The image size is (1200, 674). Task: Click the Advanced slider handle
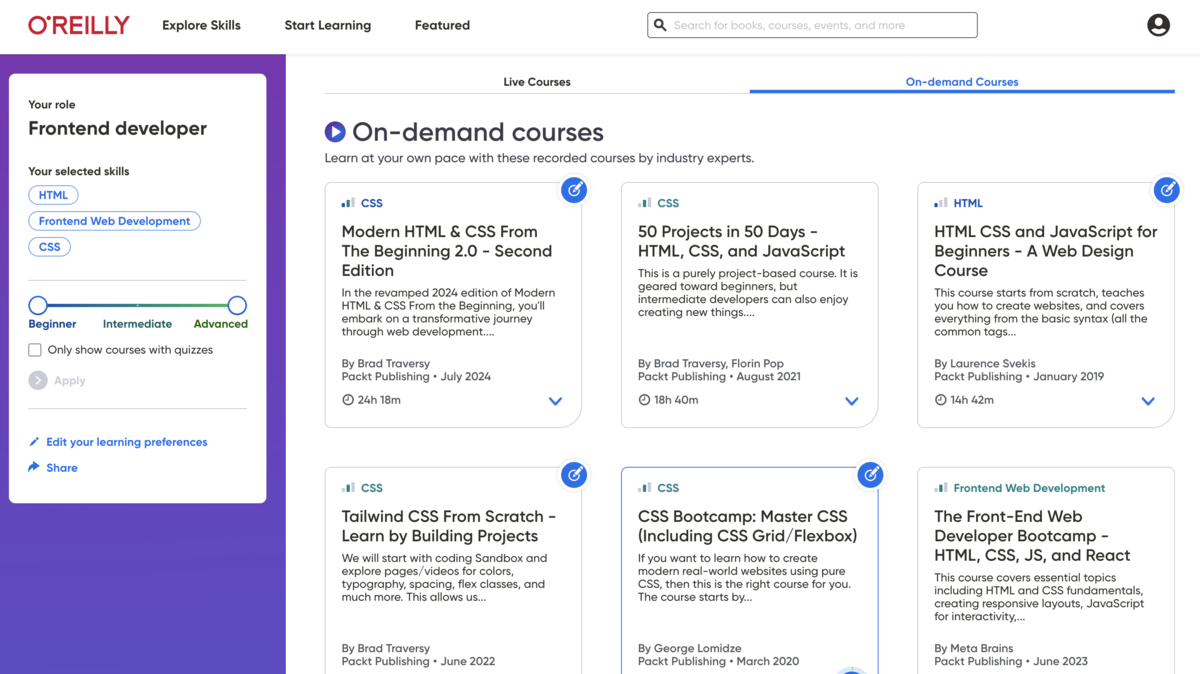[x=237, y=305]
